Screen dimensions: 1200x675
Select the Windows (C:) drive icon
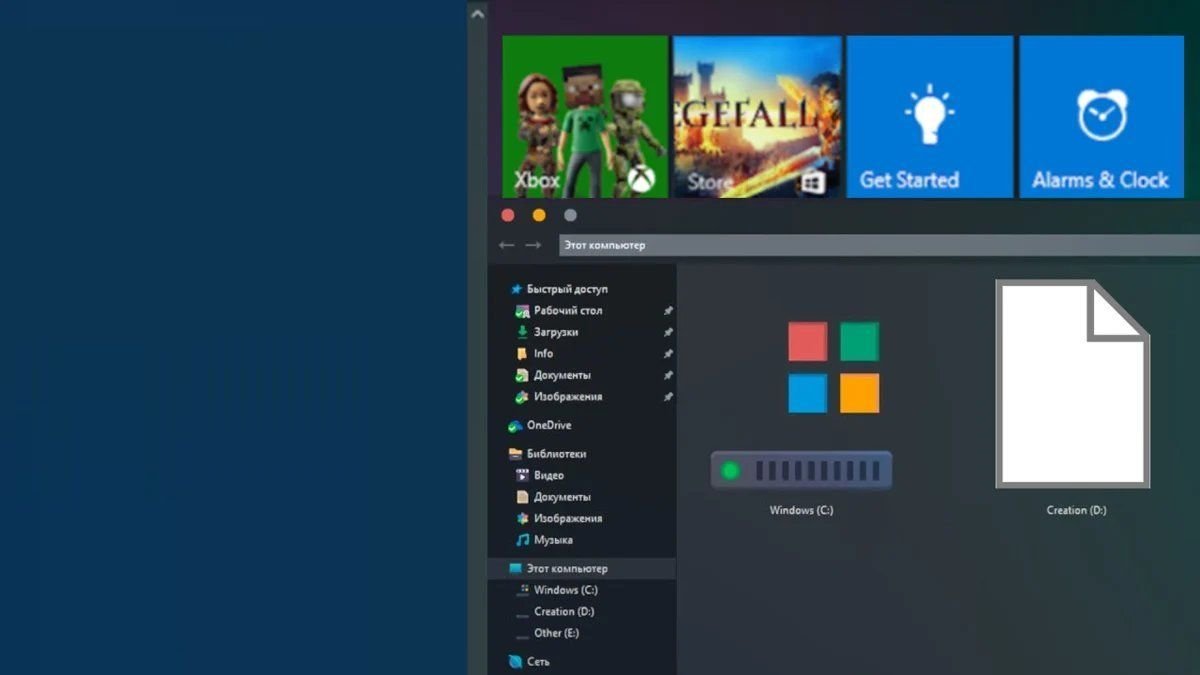pyautogui.click(x=802, y=405)
